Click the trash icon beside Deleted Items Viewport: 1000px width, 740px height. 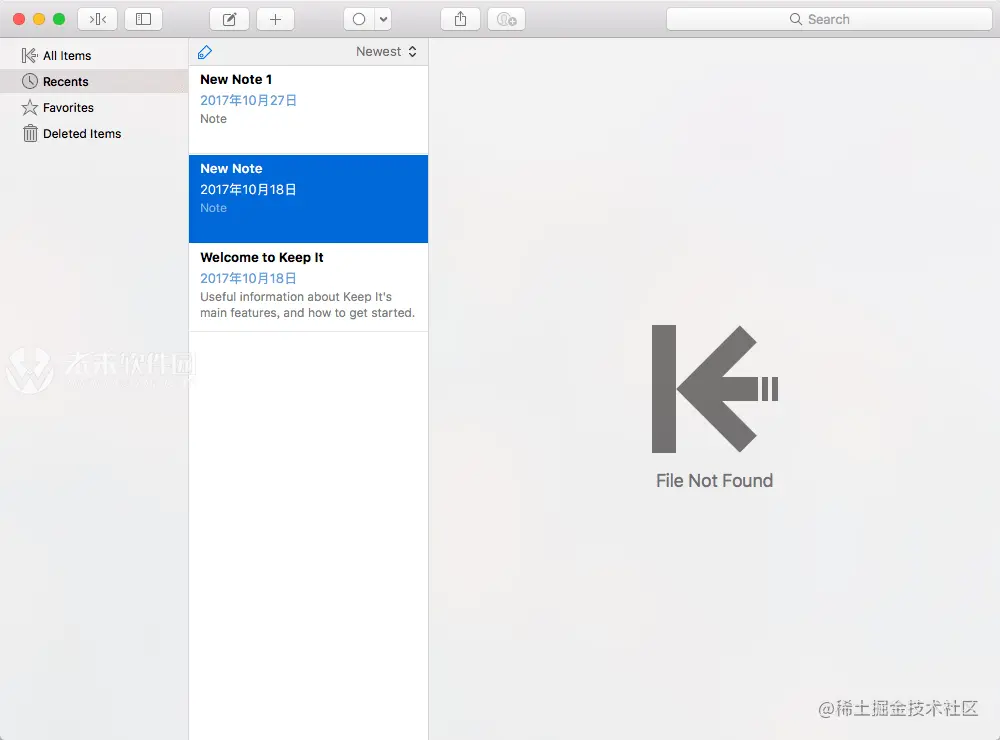coord(30,133)
